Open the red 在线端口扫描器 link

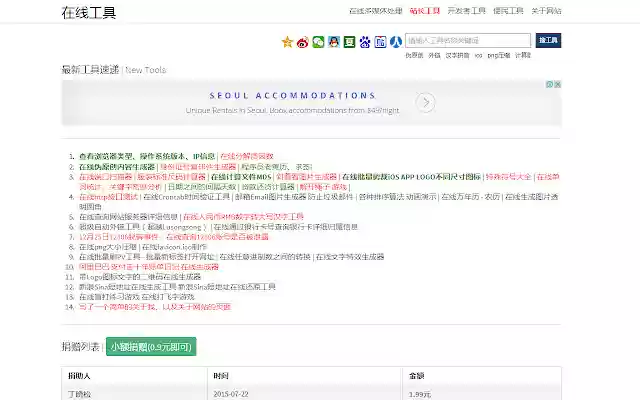click(x=105, y=177)
